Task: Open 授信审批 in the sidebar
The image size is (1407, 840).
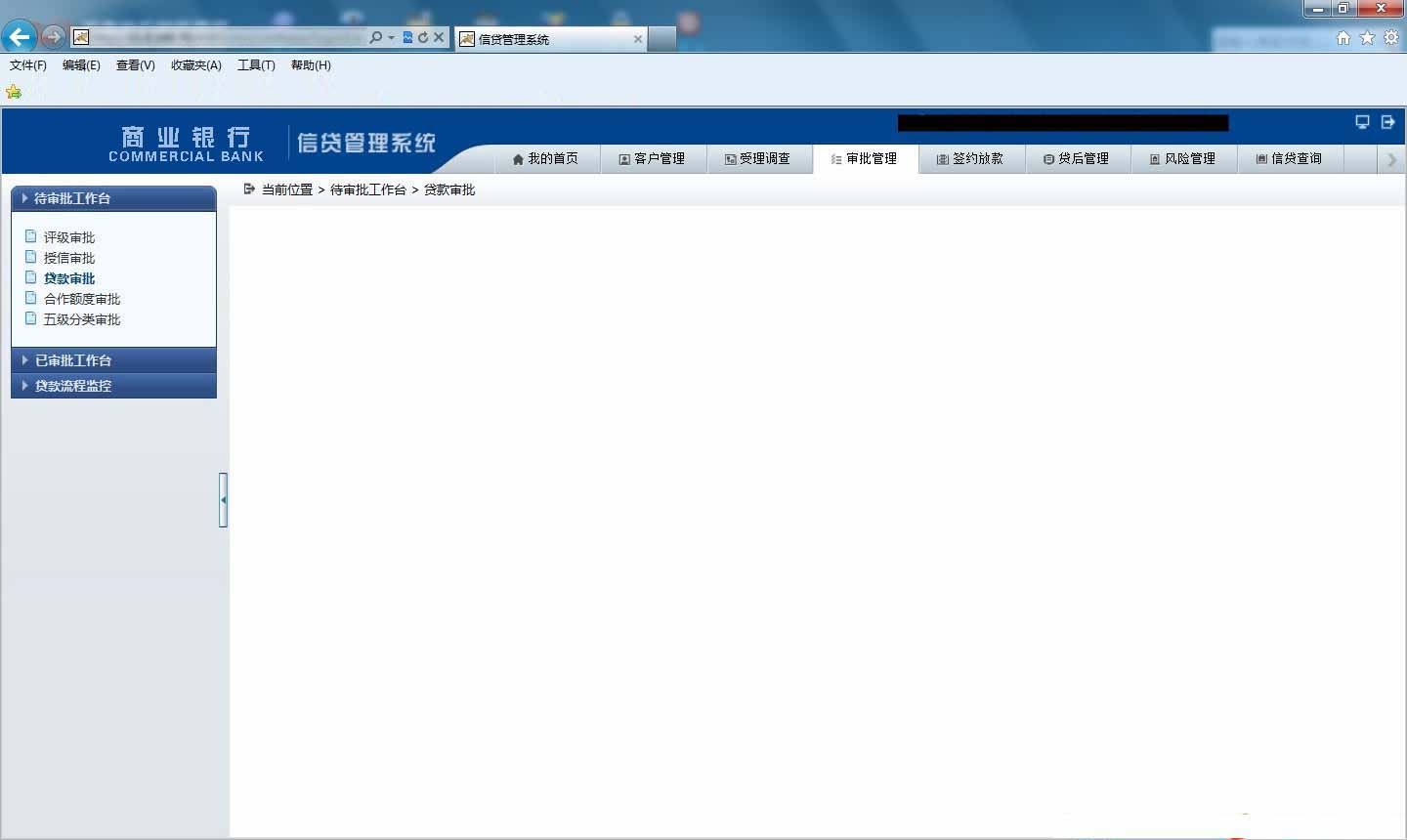Action: (69, 258)
